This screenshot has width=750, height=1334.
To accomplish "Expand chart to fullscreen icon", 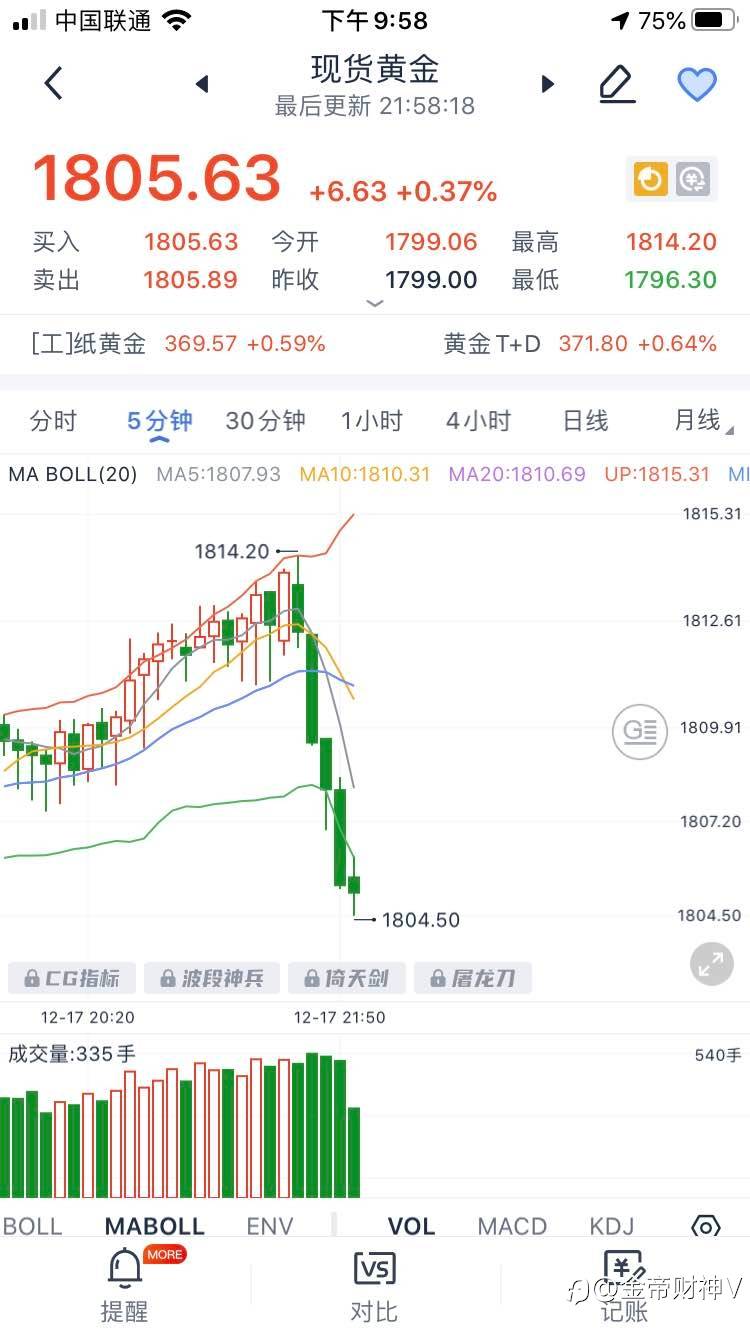I will [711, 964].
